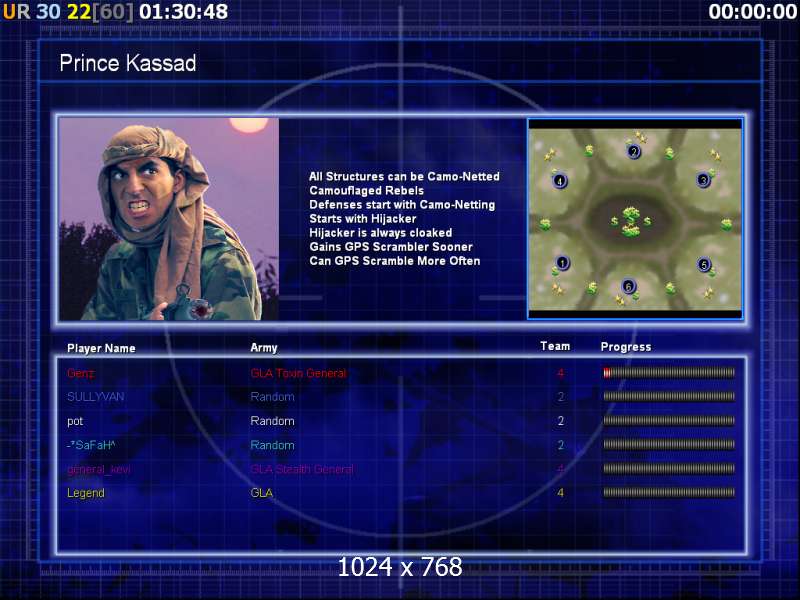Click SaFaH's Random army entry
Image resolution: width=800 pixels, height=600 pixels.
pos(272,445)
